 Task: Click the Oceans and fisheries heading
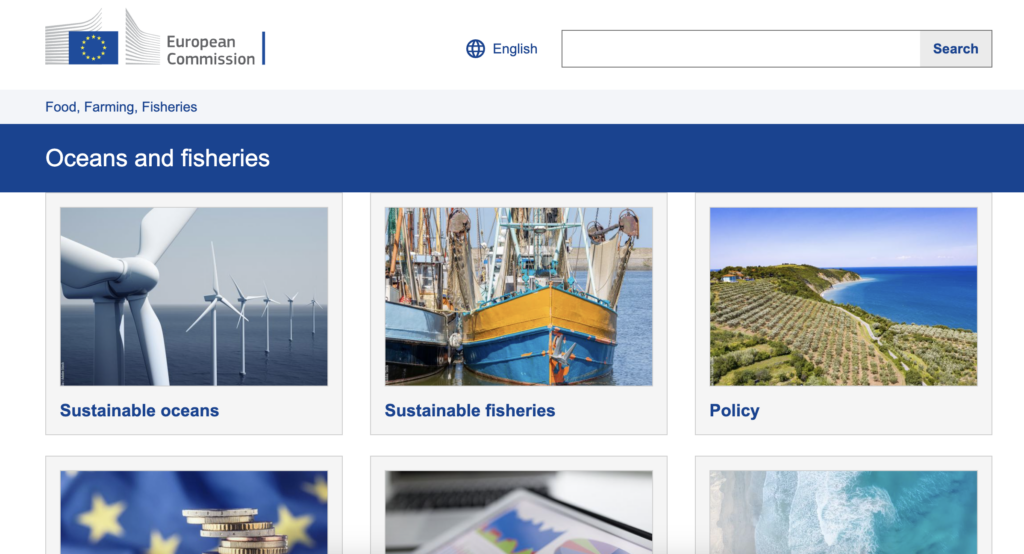click(157, 158)
